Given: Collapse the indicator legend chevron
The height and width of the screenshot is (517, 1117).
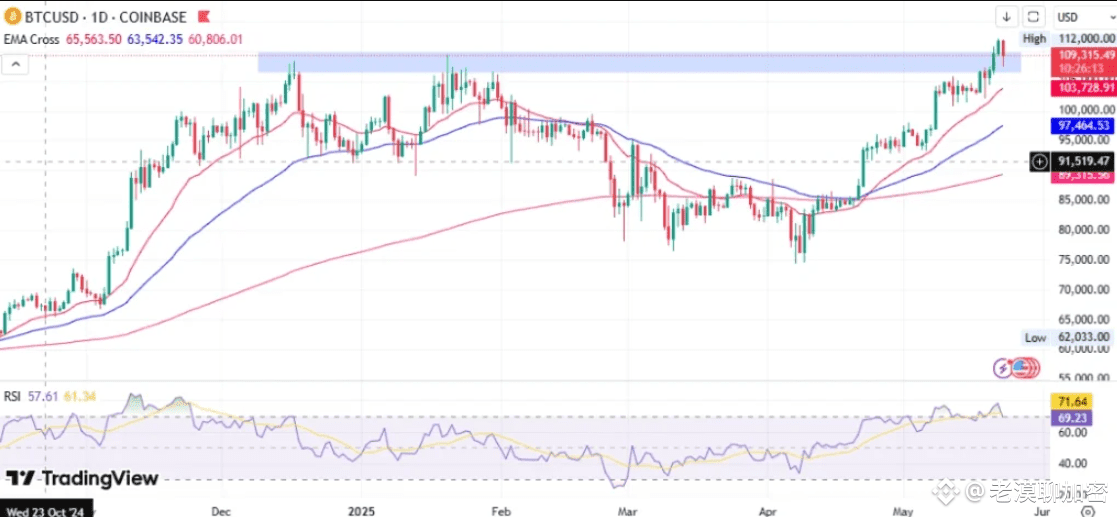Looking at the screenshot, I should click(x=14, y=65).
